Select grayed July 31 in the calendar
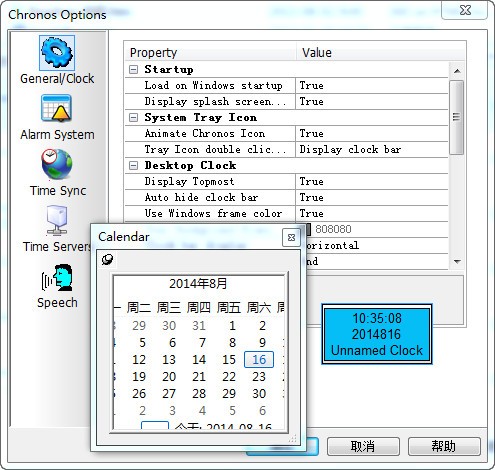 199,326
